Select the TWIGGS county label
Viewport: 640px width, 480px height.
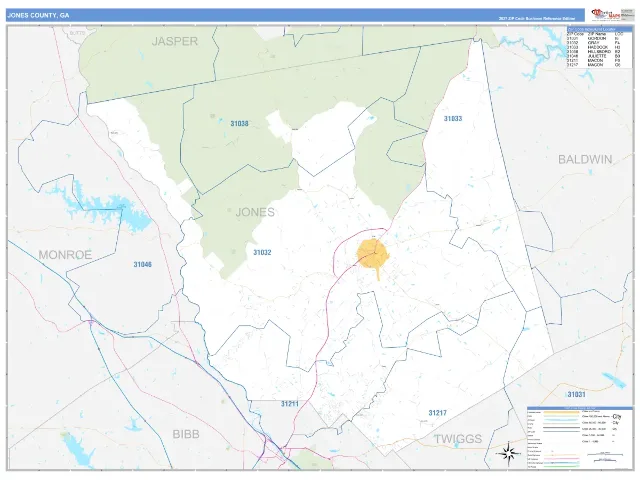[x=458, y=439]
